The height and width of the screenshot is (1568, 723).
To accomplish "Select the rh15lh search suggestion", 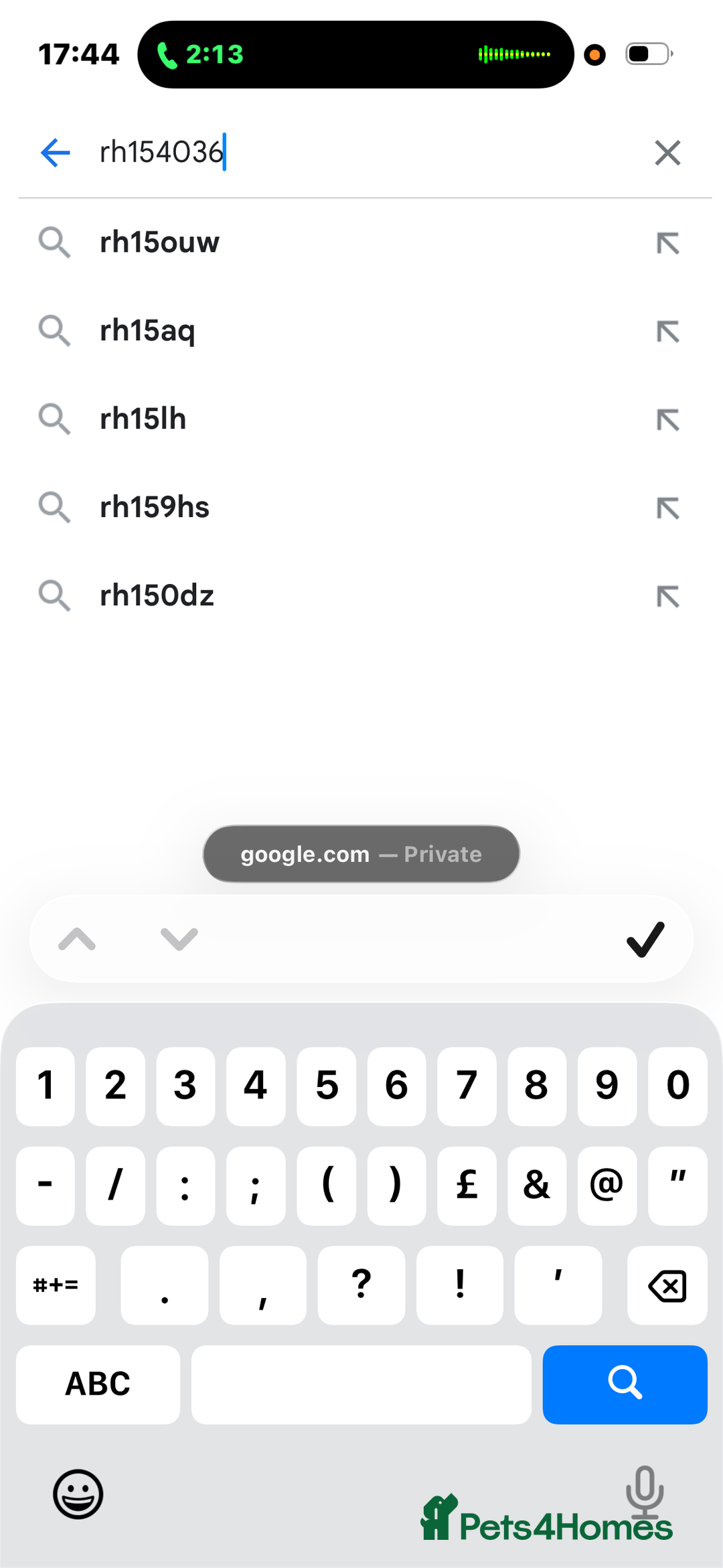I will click(143, 419).
